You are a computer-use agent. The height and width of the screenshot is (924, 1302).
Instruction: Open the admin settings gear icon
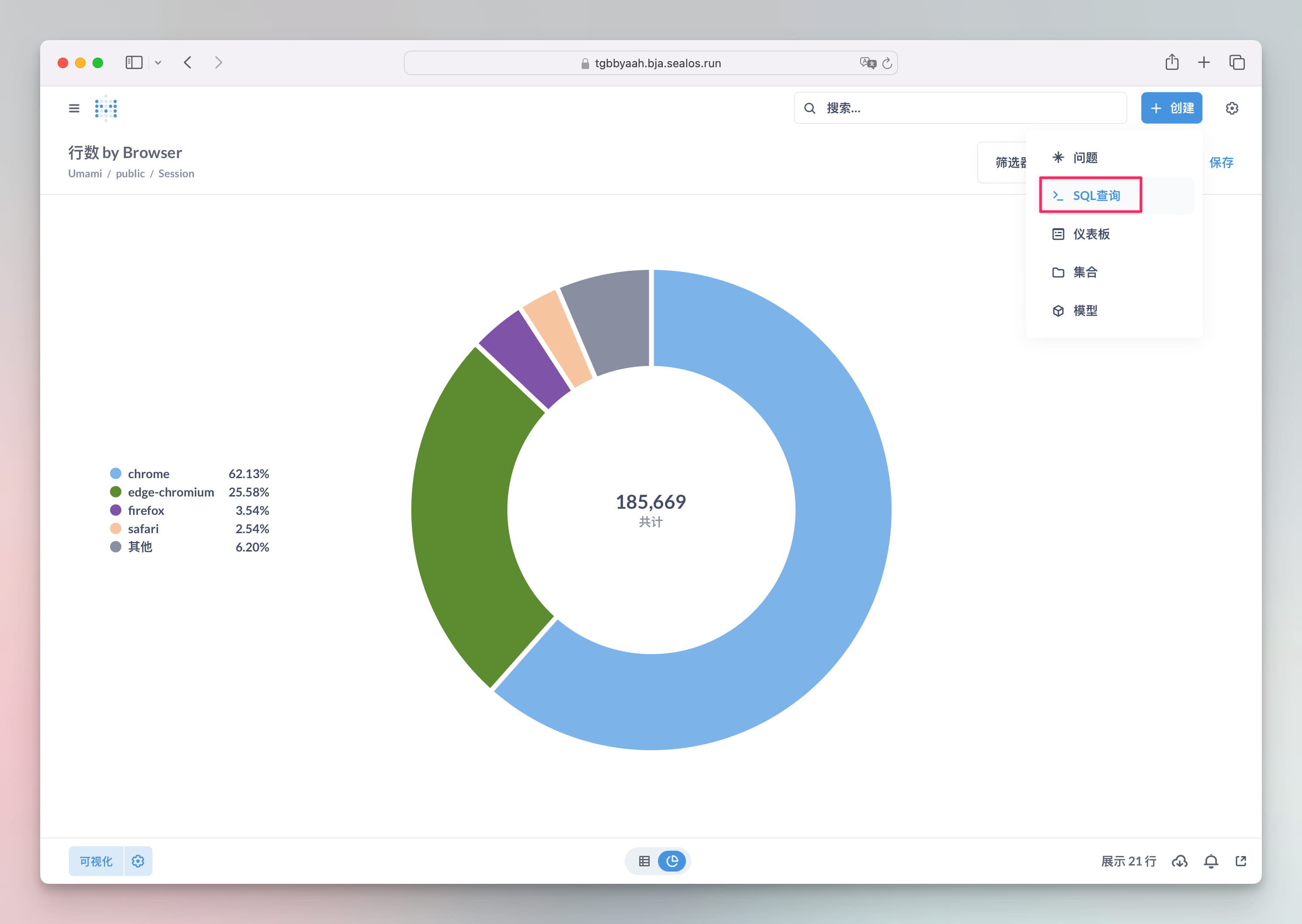tap(1231, 108)
